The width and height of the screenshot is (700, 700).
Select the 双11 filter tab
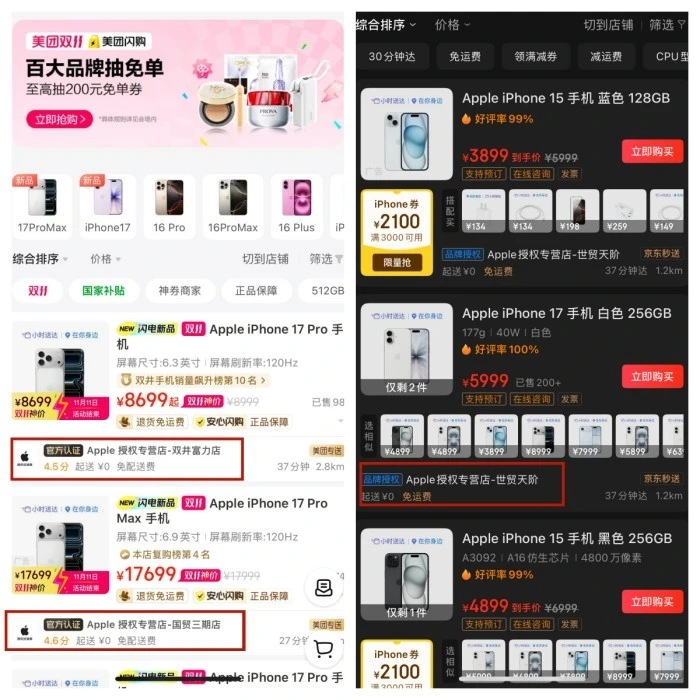pyautogui.click(x=38, y=291)
